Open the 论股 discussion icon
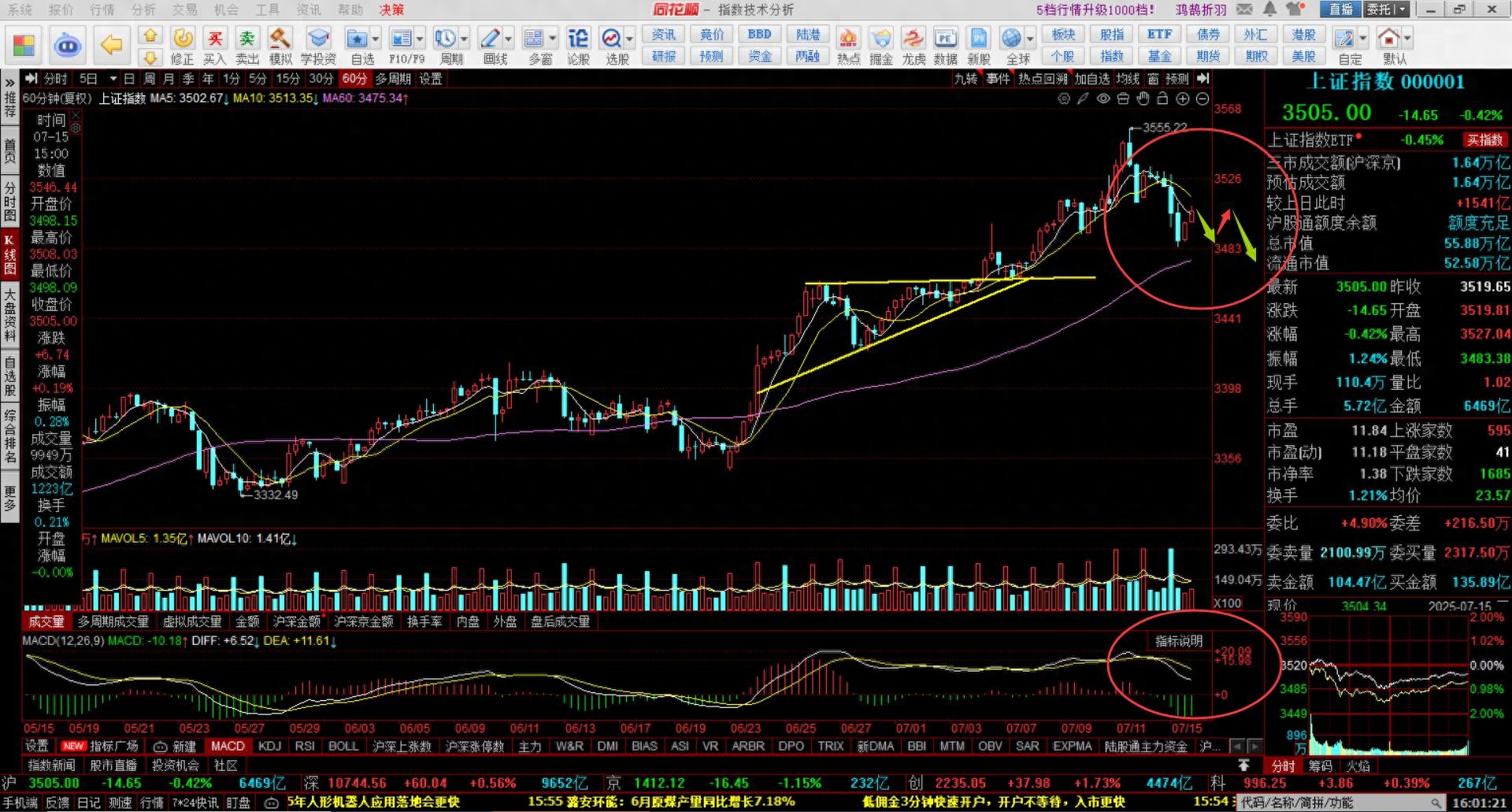 (x=578, y=46)
